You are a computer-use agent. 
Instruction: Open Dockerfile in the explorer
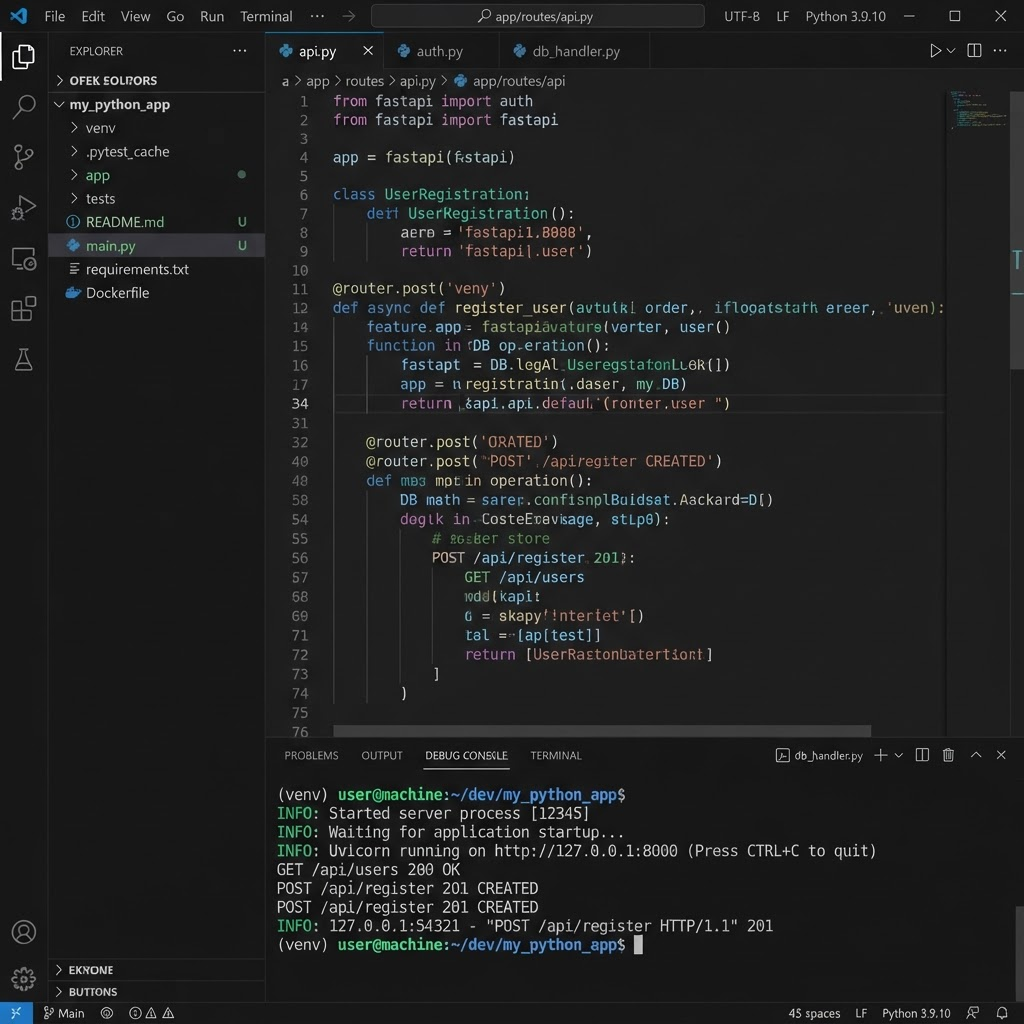click(157, 293)
